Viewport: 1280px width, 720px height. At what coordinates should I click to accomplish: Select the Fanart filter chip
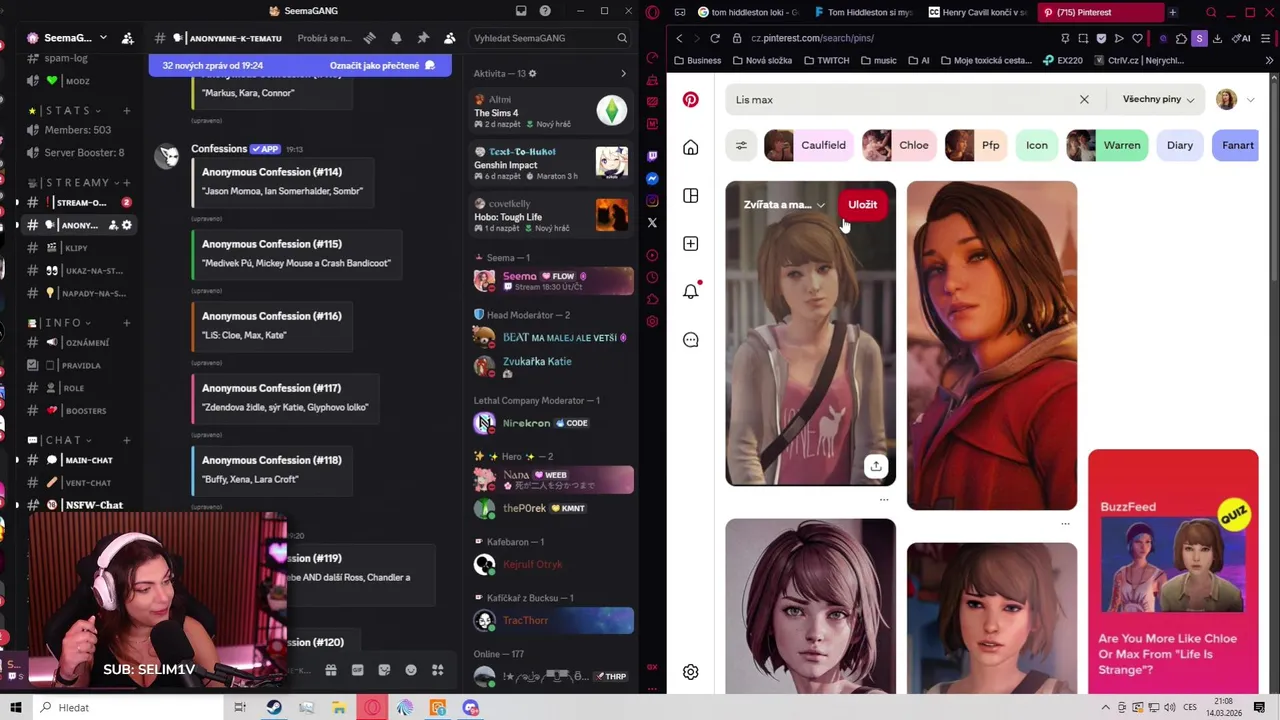tap(1237, 145)
